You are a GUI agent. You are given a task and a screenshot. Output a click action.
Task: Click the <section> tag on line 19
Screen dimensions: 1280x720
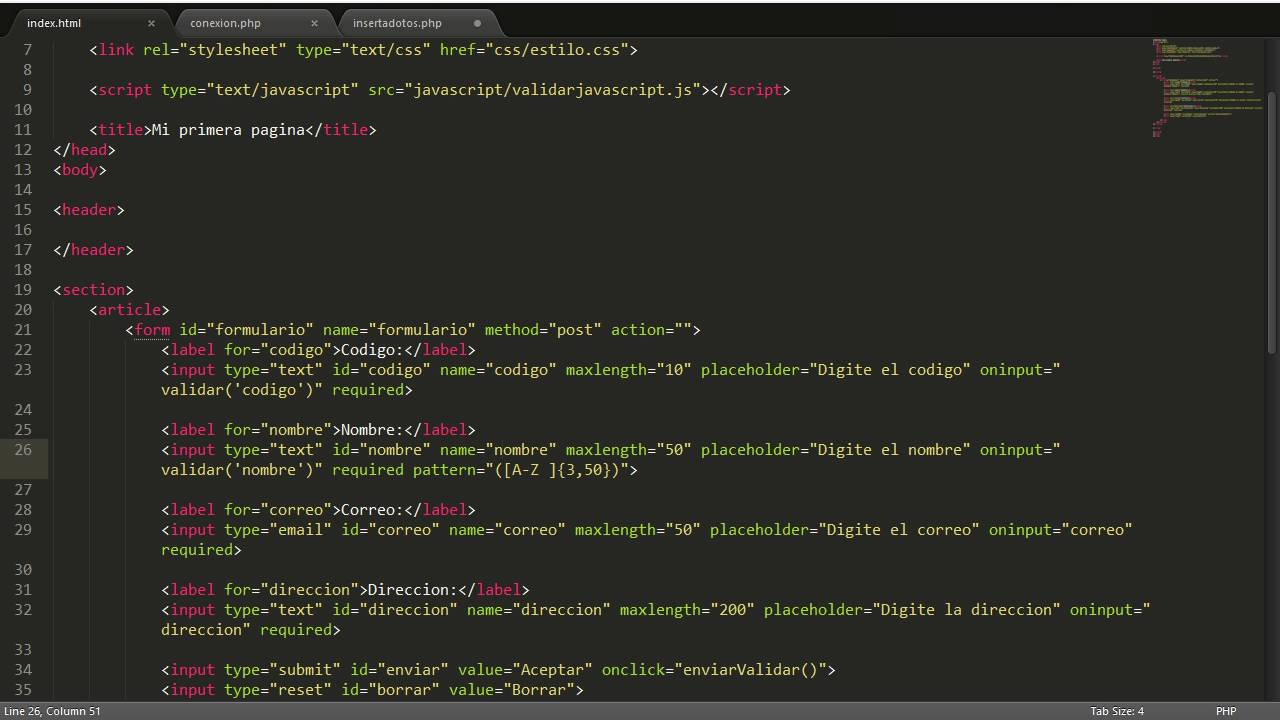[x=93, y=289]
